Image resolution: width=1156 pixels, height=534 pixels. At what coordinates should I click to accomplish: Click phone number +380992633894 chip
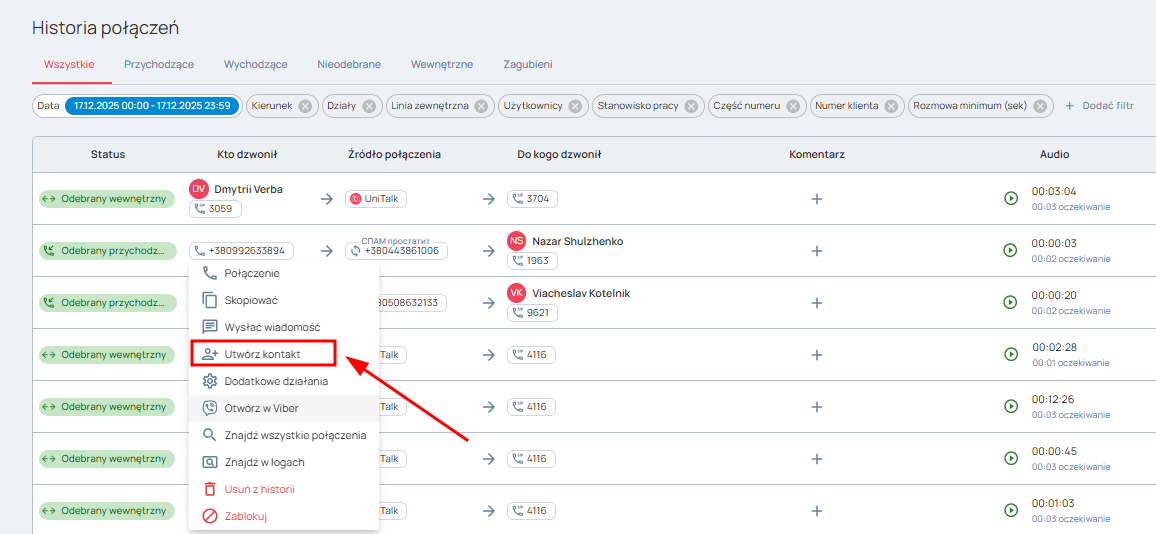coord(241,251)
